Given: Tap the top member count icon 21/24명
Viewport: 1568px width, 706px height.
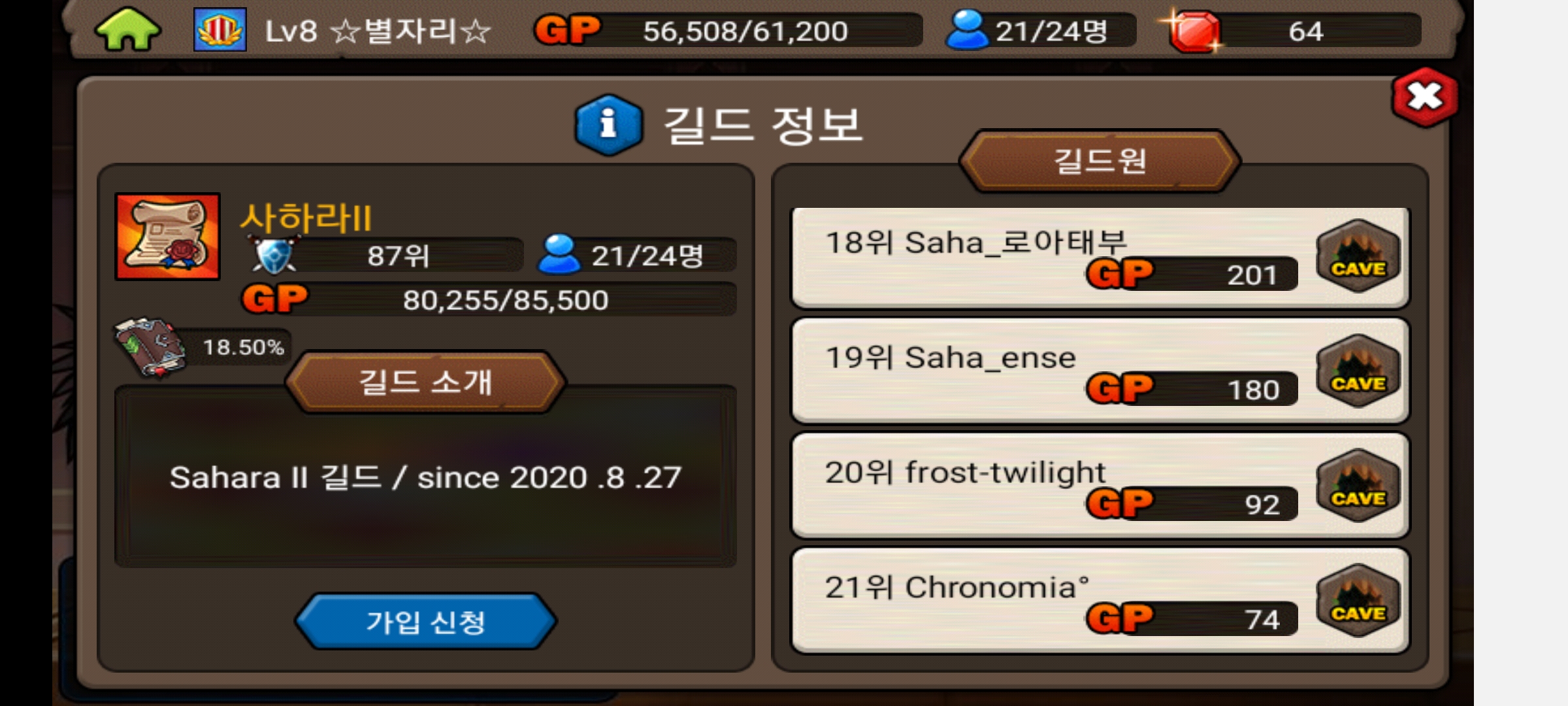Looking at the screenshot, I should coord(967,30).
